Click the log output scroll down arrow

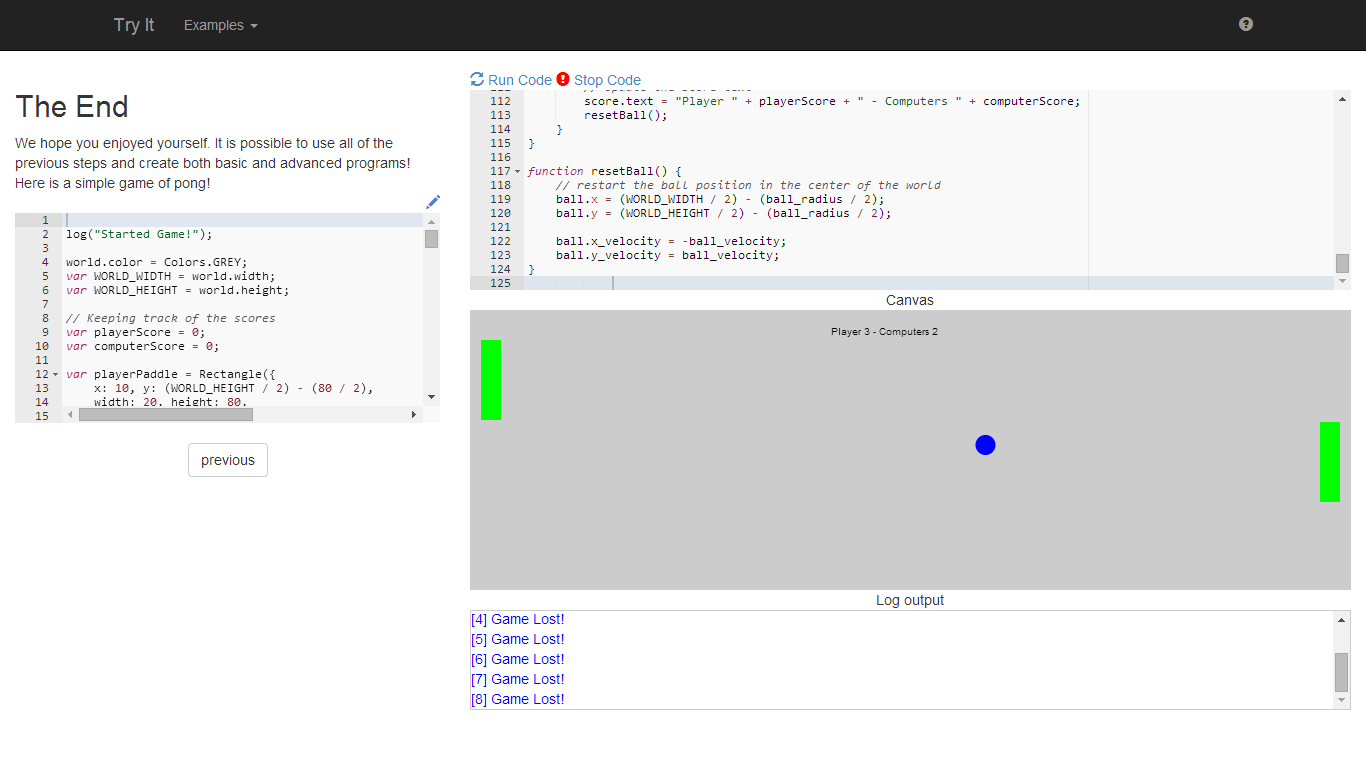[x=1341, y=700]
